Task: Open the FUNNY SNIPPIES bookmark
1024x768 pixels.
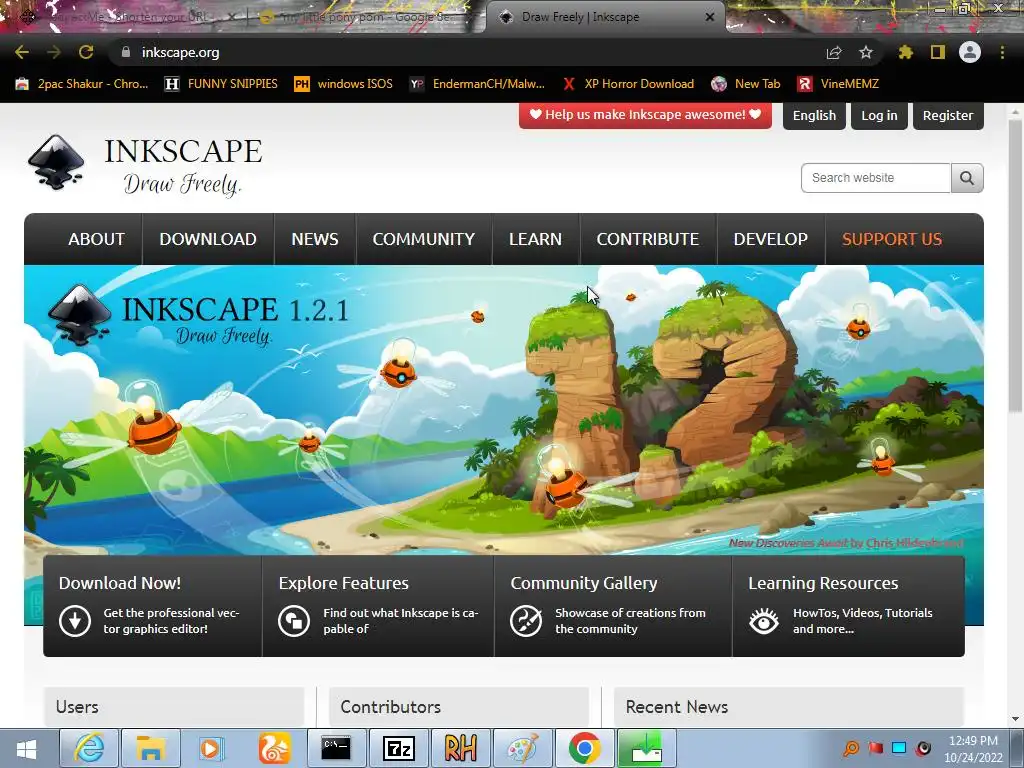Action: tap(221, 84)
